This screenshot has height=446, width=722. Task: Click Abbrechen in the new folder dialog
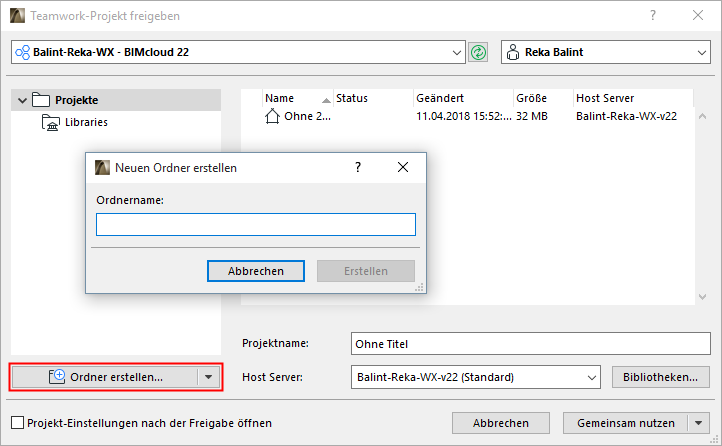(x=256, y=271)
